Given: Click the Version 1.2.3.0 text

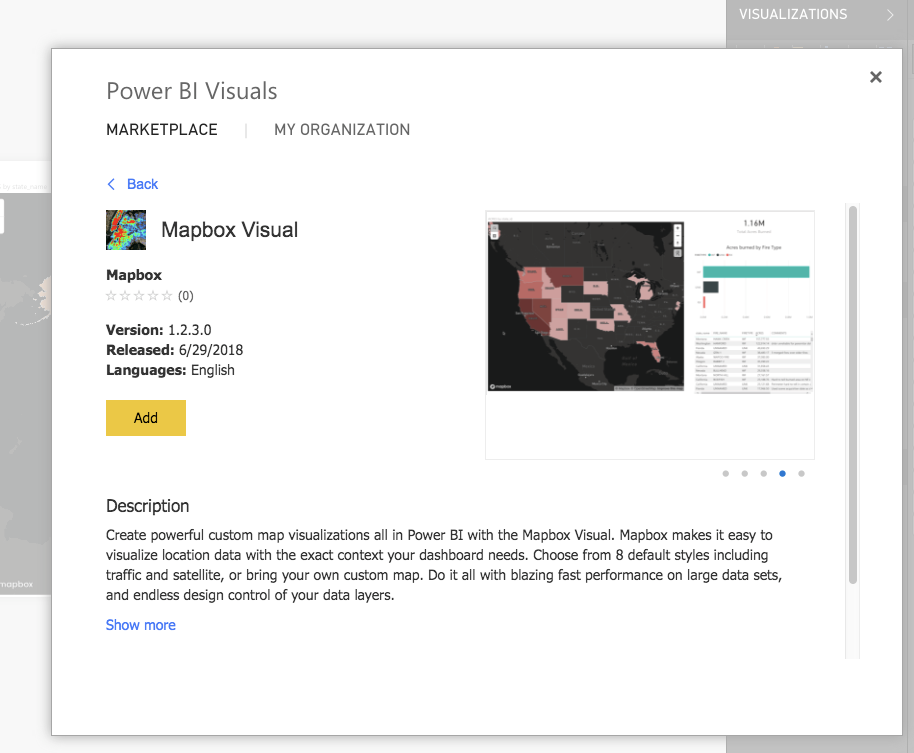Looking at the screenshot, I should [x=159, y=330].
